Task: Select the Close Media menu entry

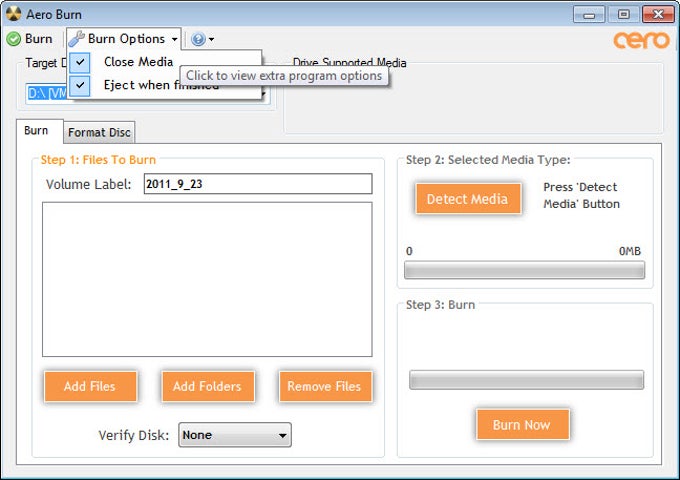Action: pyautogui.click(x=165, y=62)
